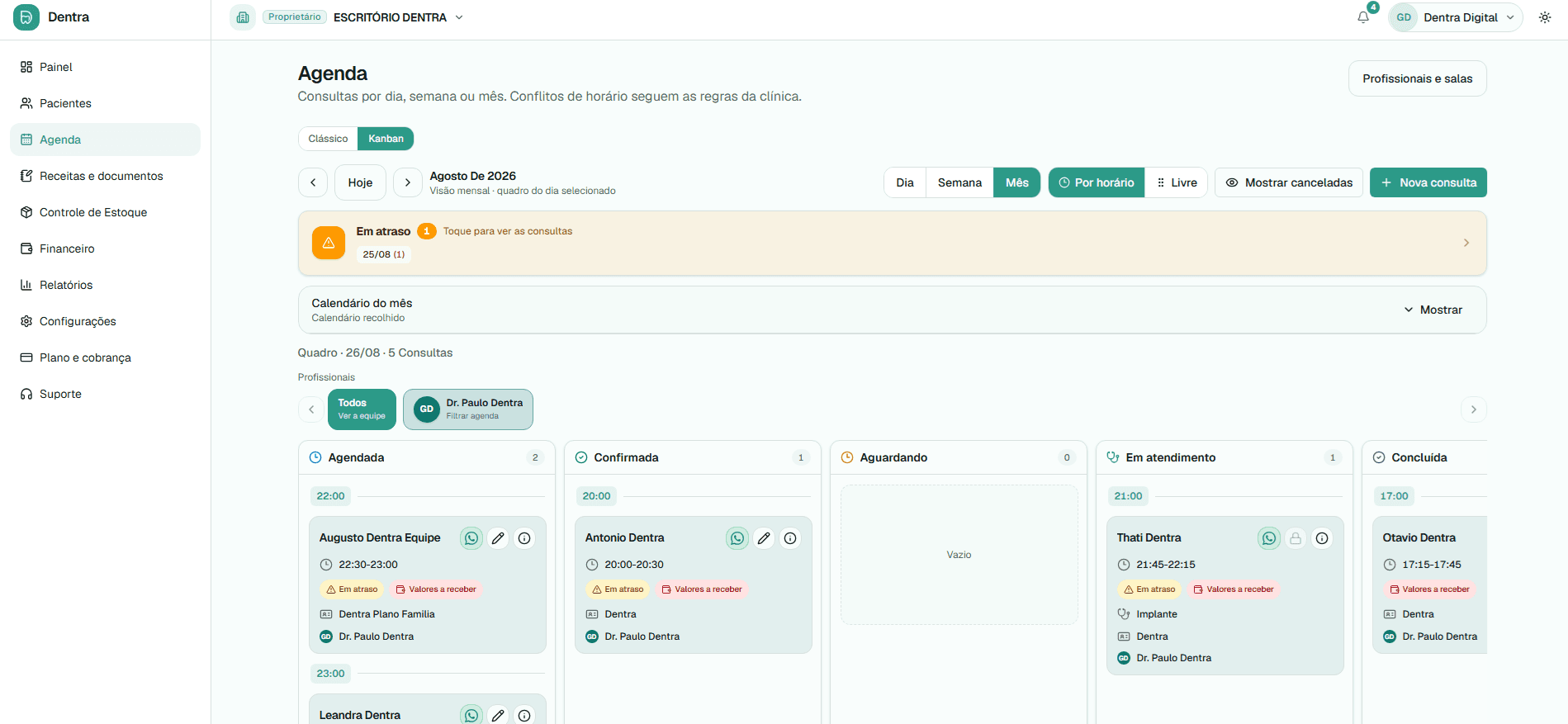Open Dentra Digital account menu
Screen dimensions: 1568x724
1456,17
